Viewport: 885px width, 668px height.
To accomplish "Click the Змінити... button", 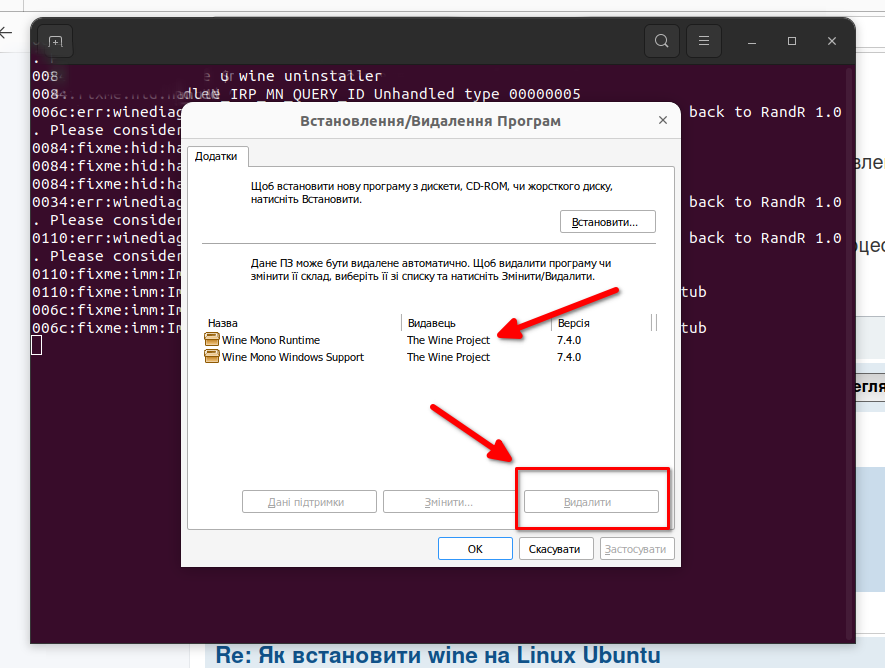I will click(450, 502).
